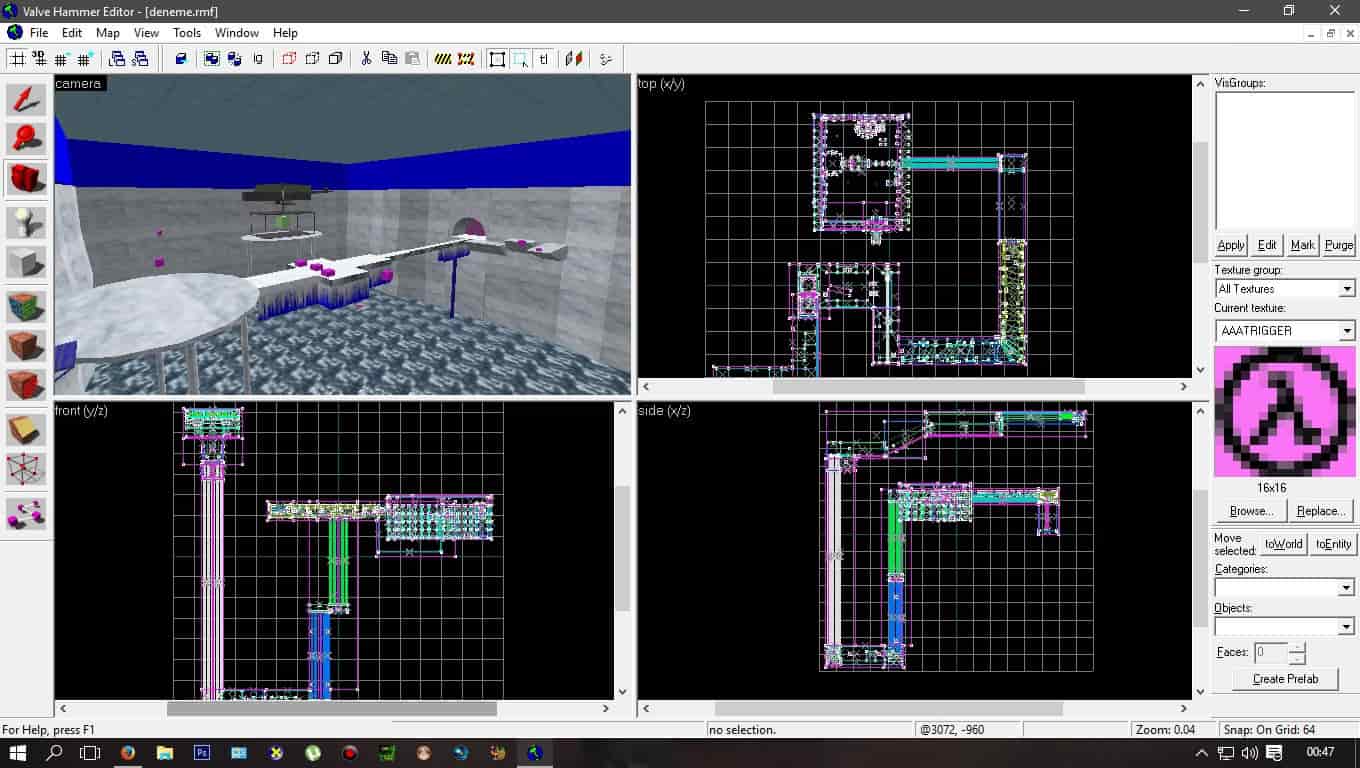The width and height of the screenshot is (1360, 768).
Task: Open the Edit menu
Action: pyautogui.click(x=72, y=33)
